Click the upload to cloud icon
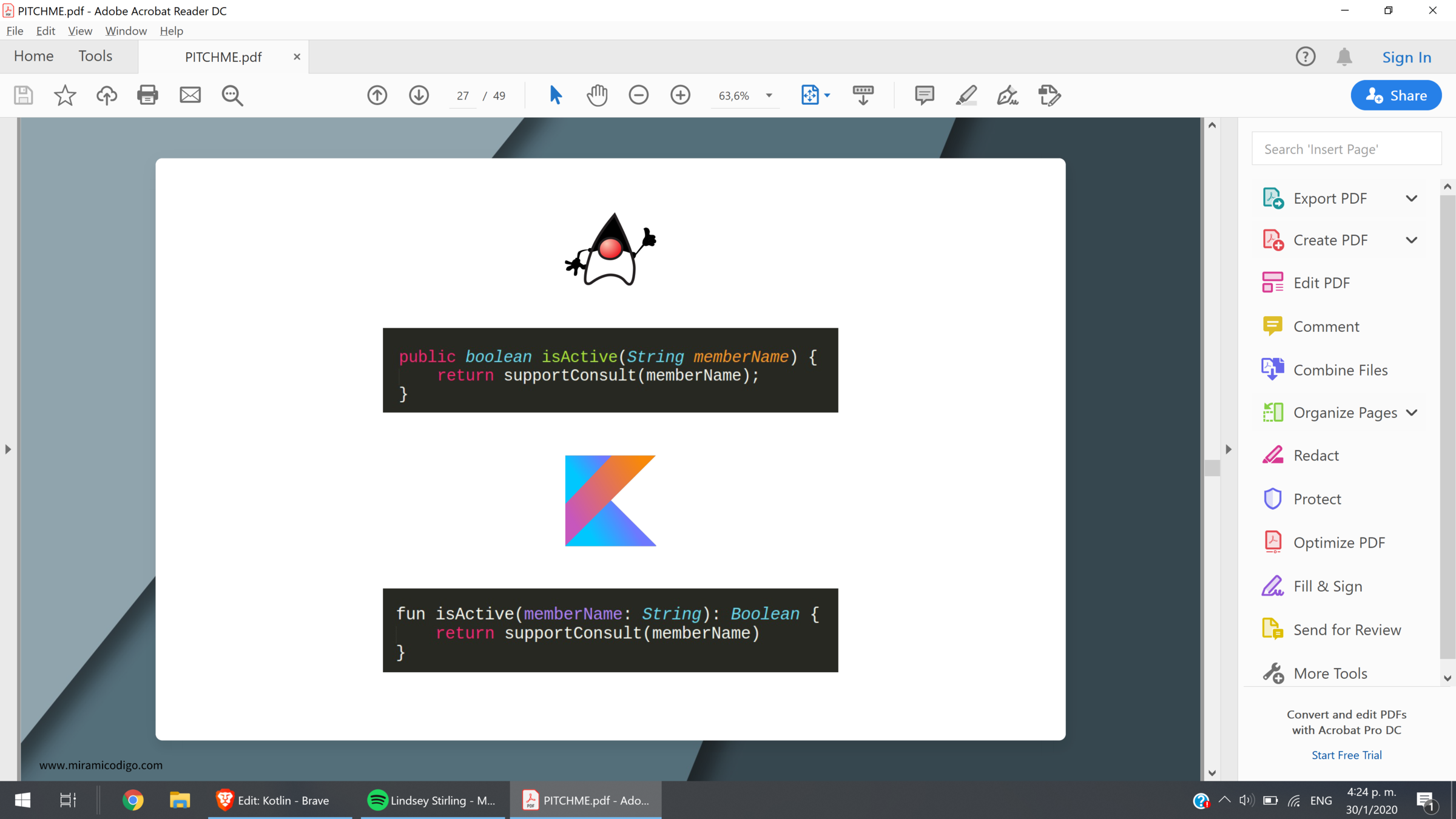 click(106, 95)
